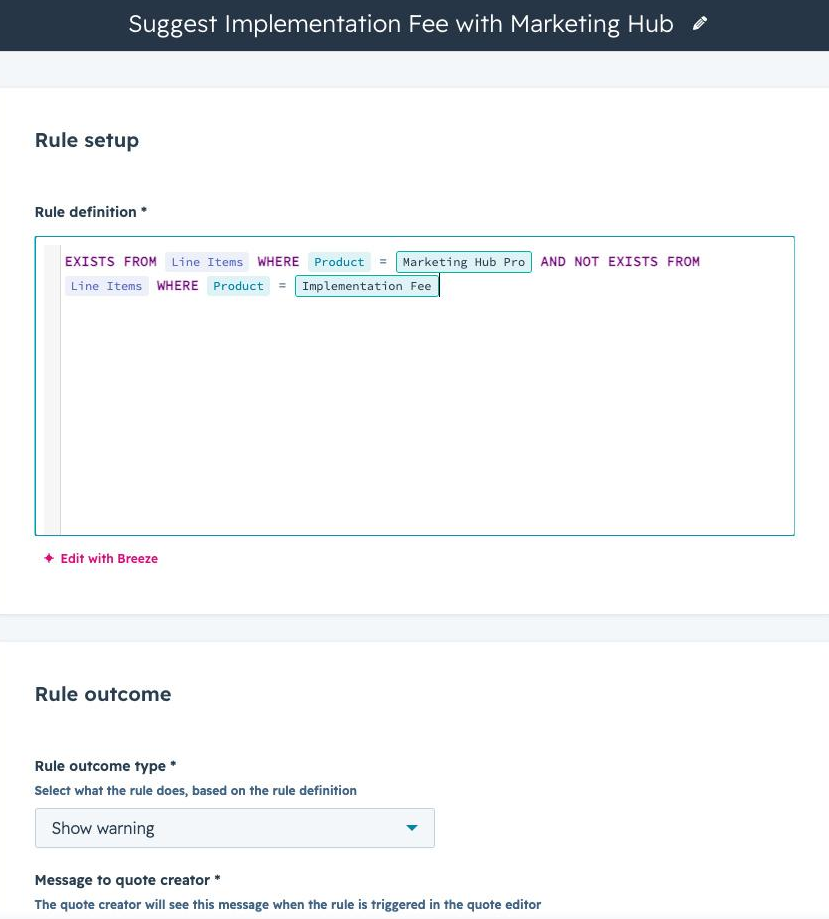
Task: Click first Line Items token in rule
Action: coord(207,262)
